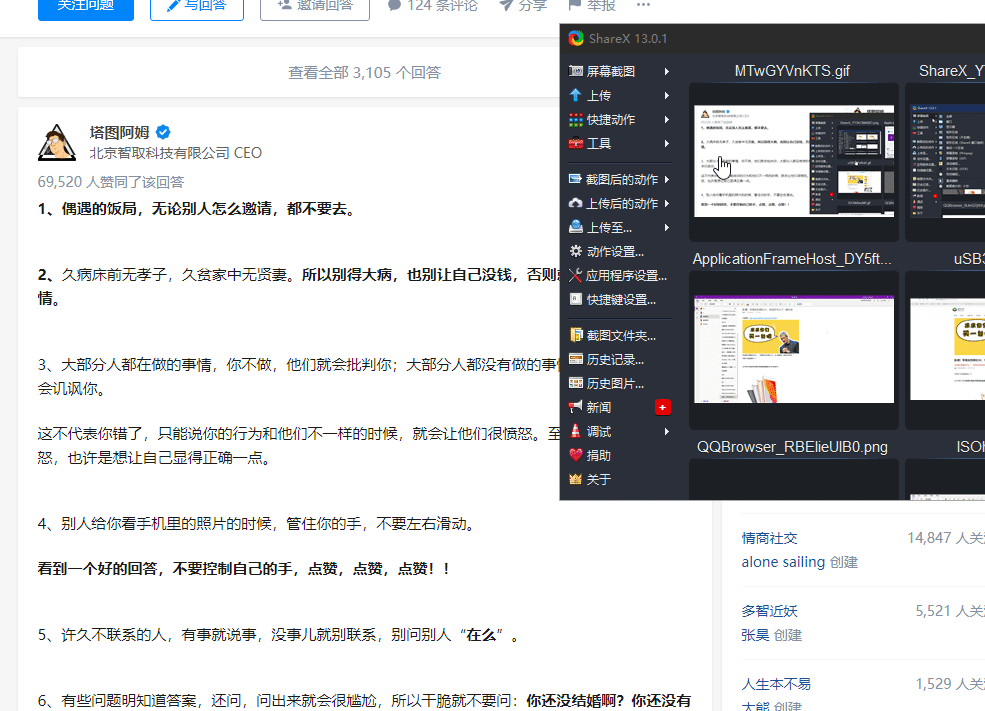
Task: Click the 历史图片 image history icon
Action: click(x=575, y=384)
